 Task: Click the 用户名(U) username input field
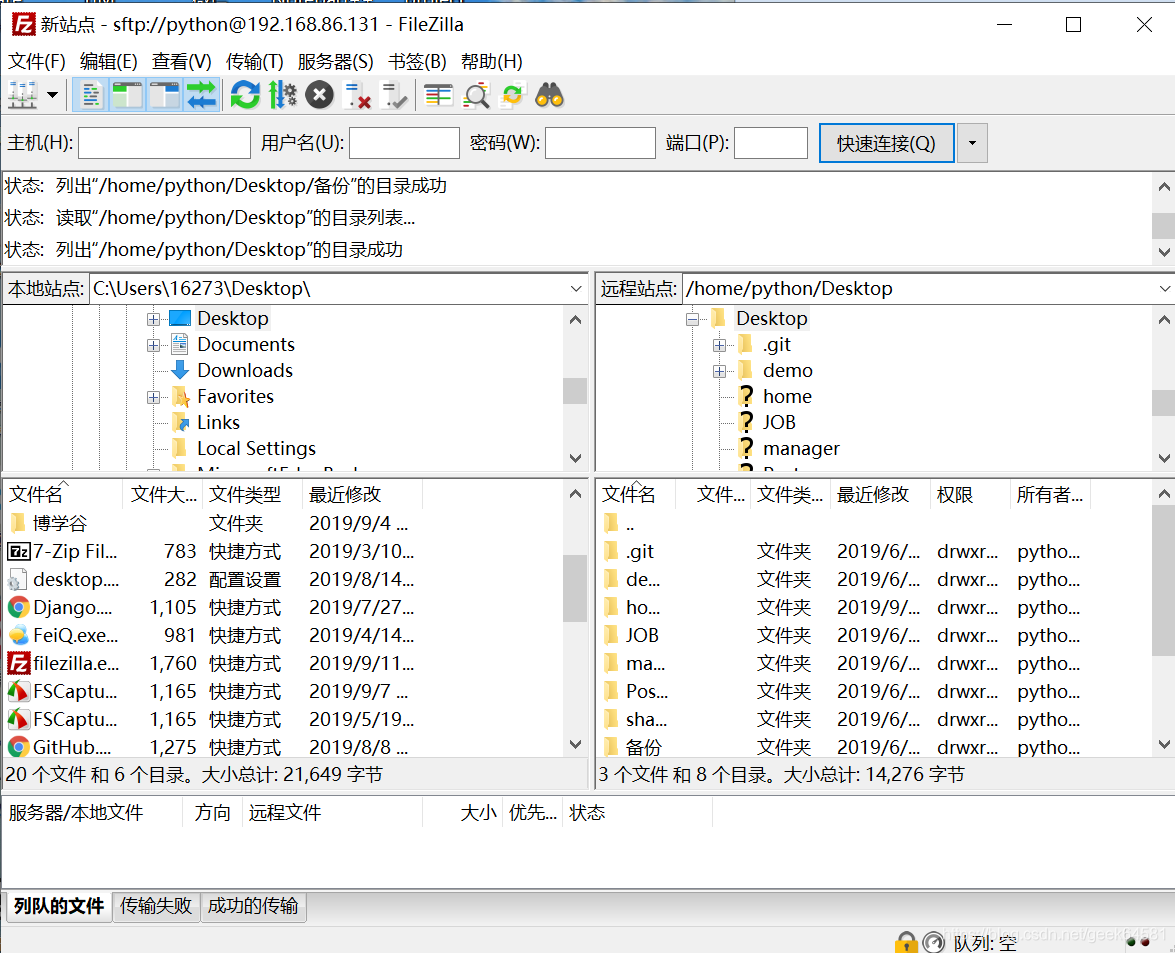click(404, 142)
